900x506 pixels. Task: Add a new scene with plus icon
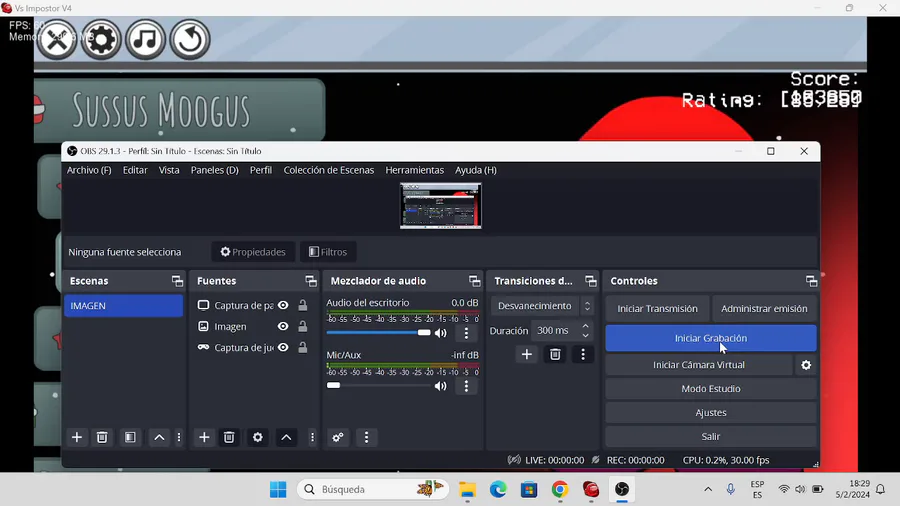click(x=76, y=437)
